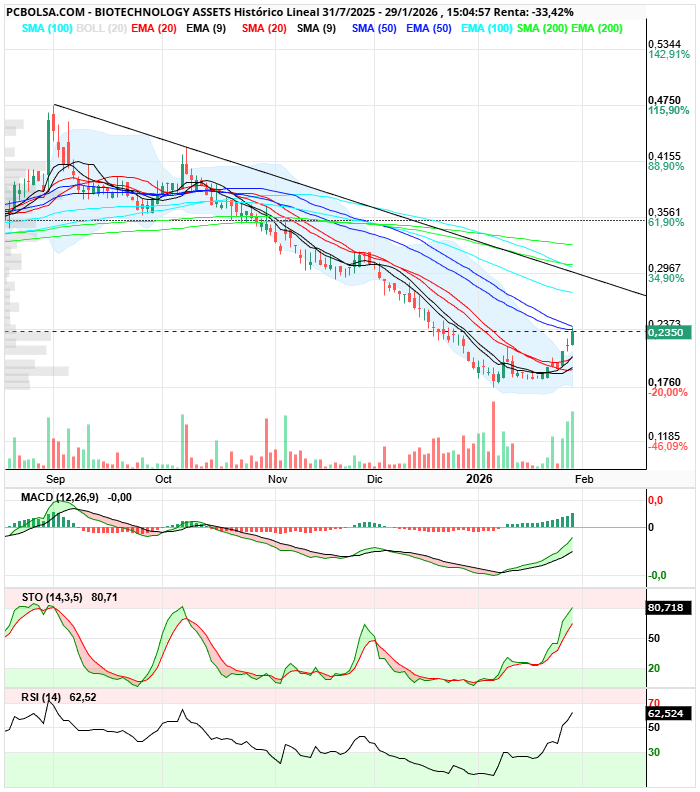Click the Nov label on time axis

point(277,479)
